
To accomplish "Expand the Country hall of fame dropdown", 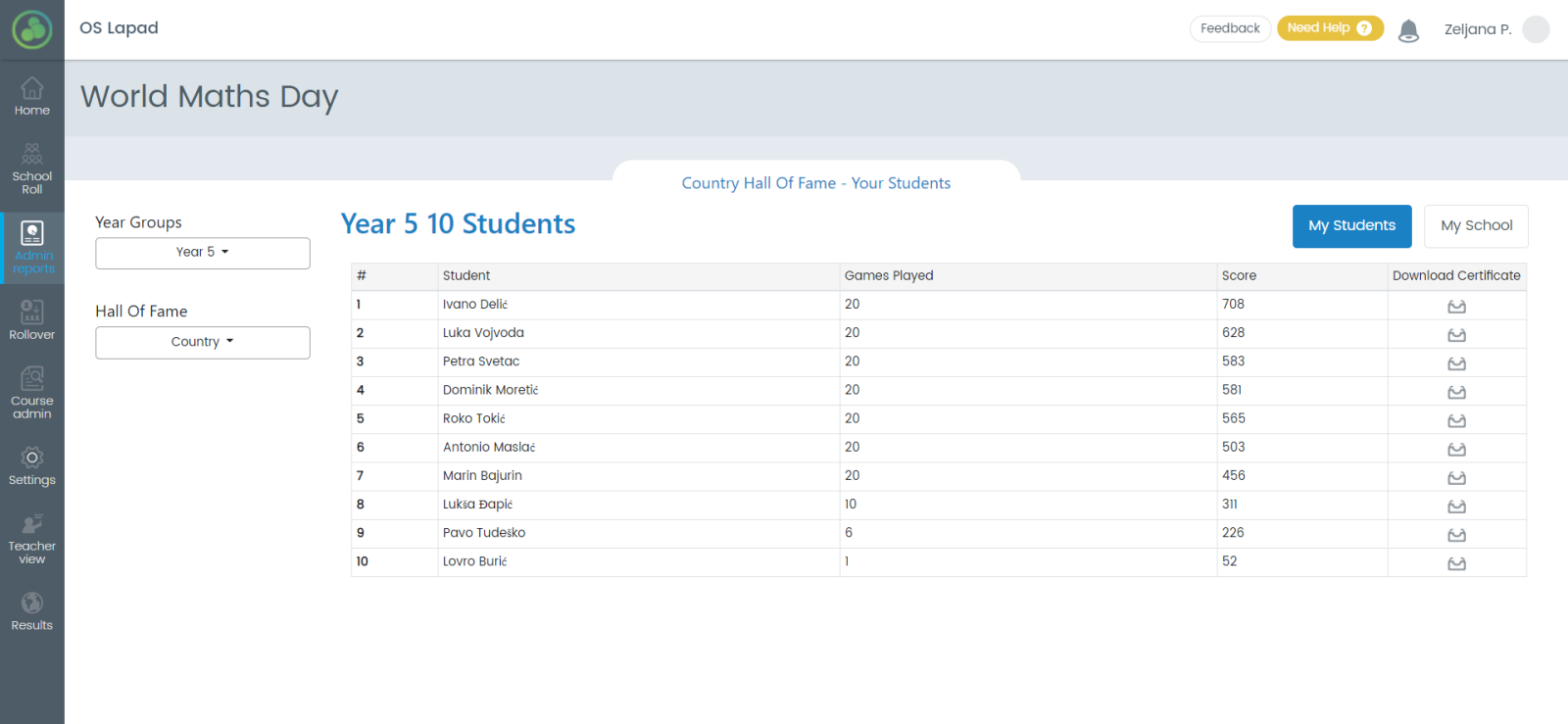I will [x=203, y=342].
